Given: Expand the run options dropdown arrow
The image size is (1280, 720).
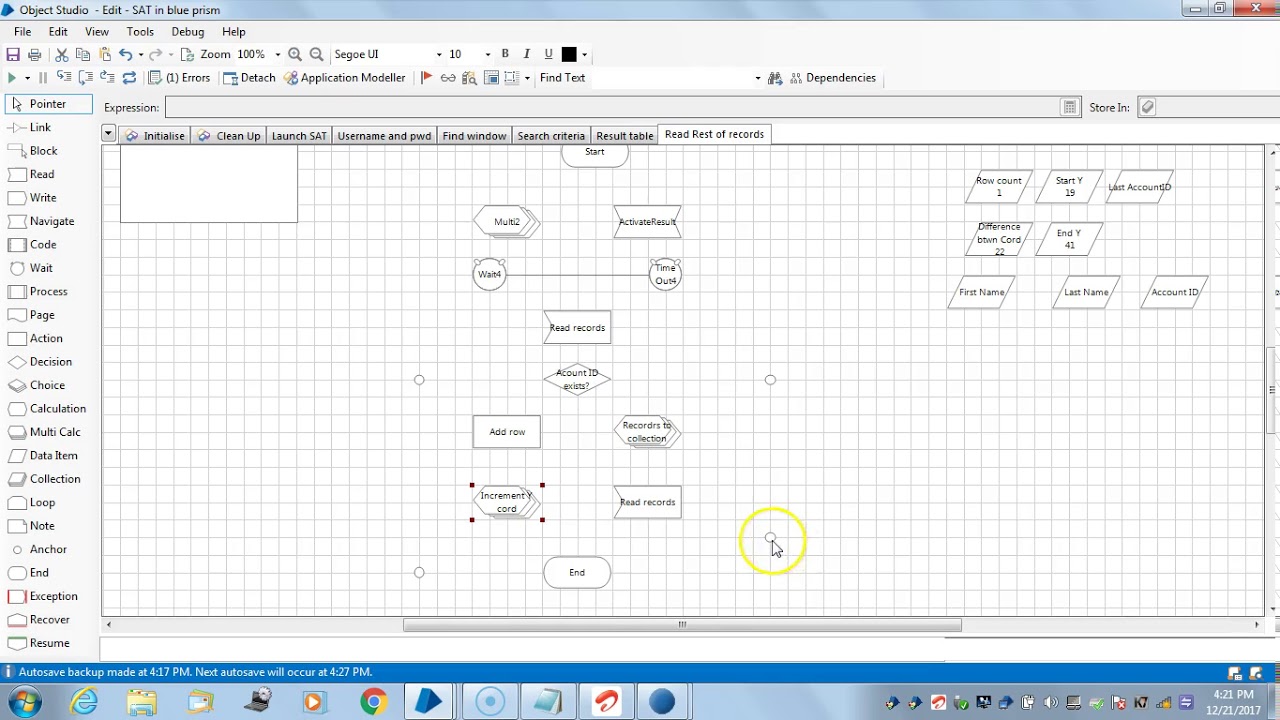Looking at the screenshot, I should click(x=26, y=78).
